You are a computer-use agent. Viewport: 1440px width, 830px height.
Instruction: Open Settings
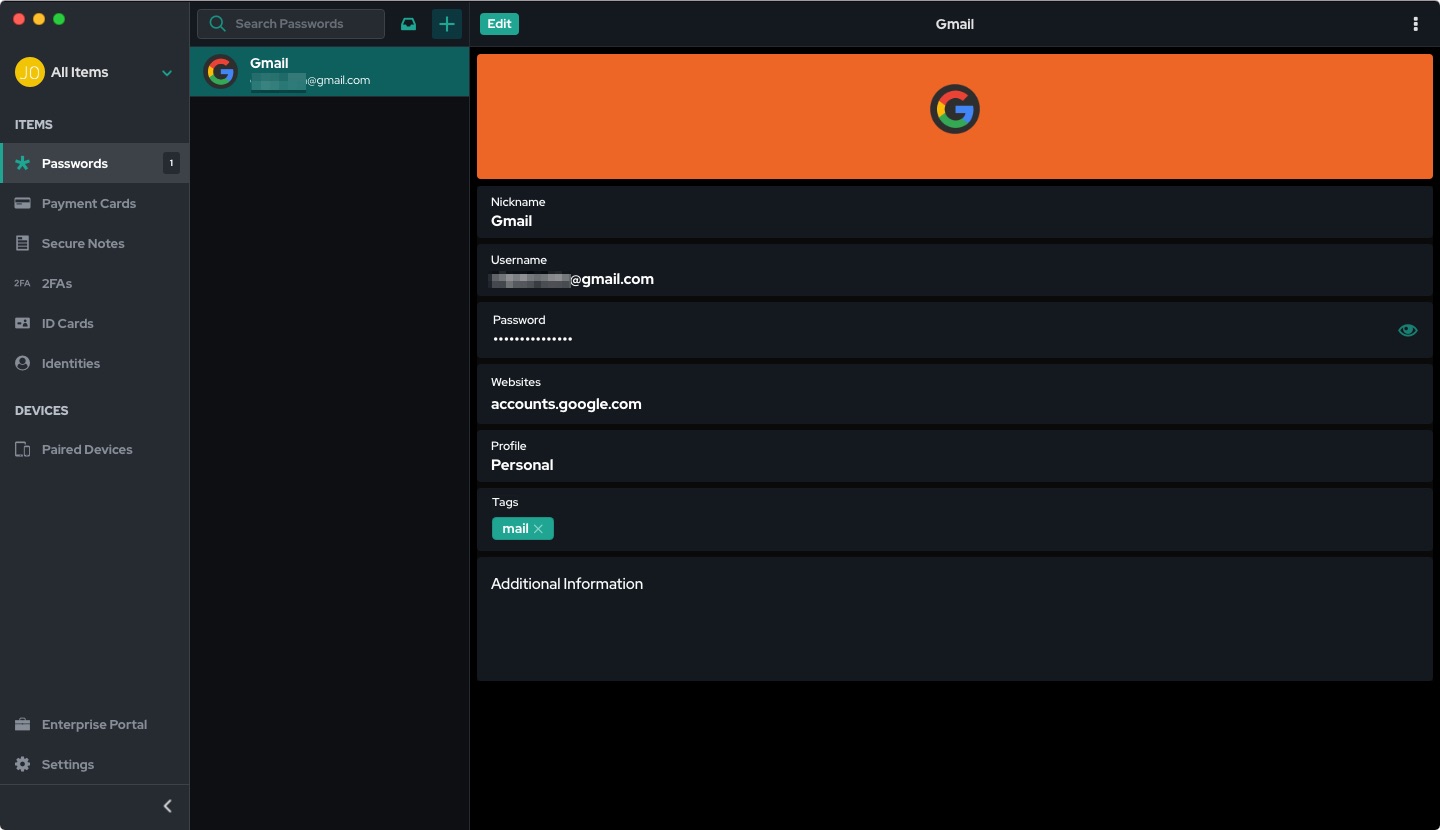95,764
